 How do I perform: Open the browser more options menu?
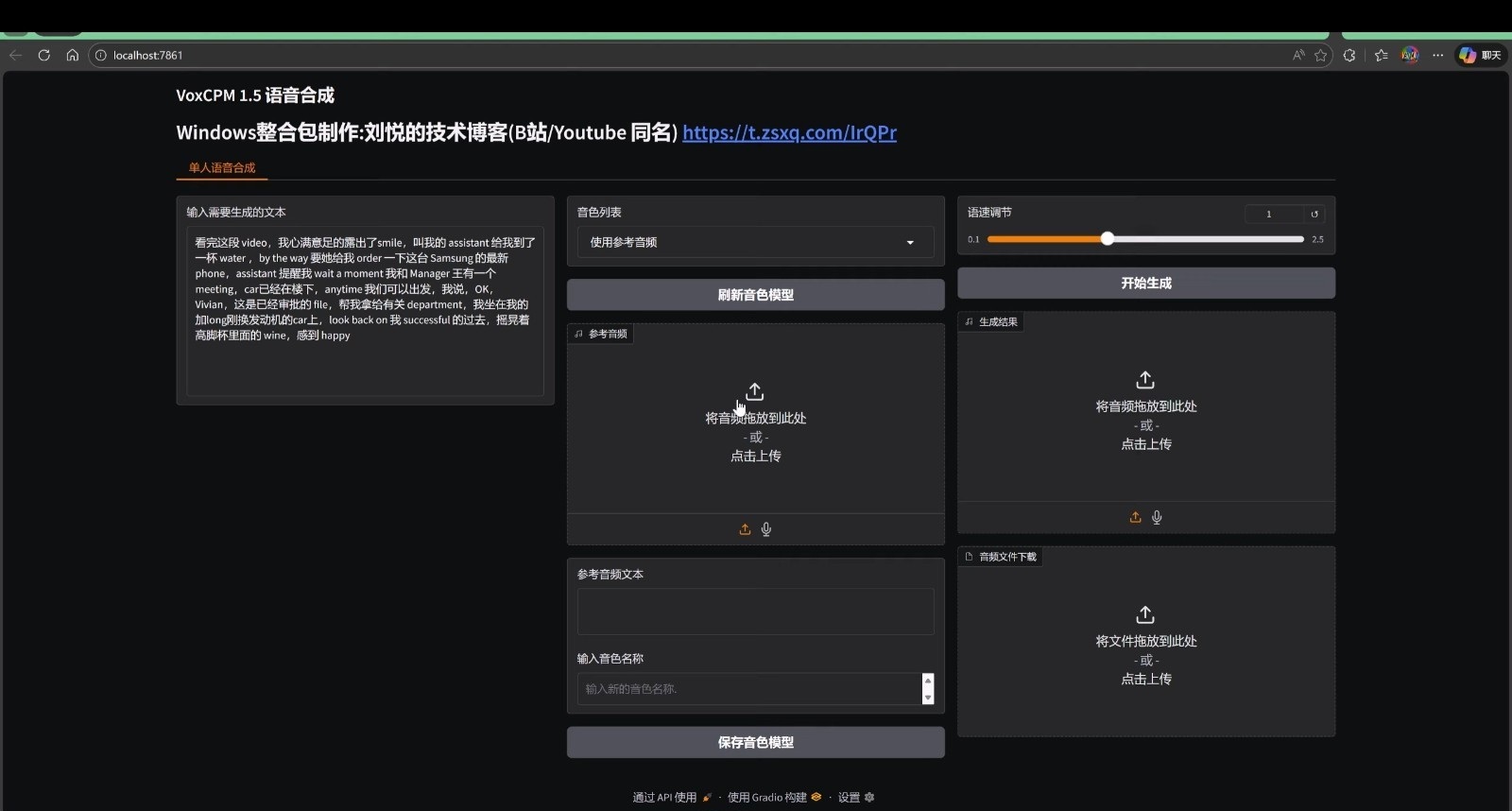click(x=1437, y=55)
